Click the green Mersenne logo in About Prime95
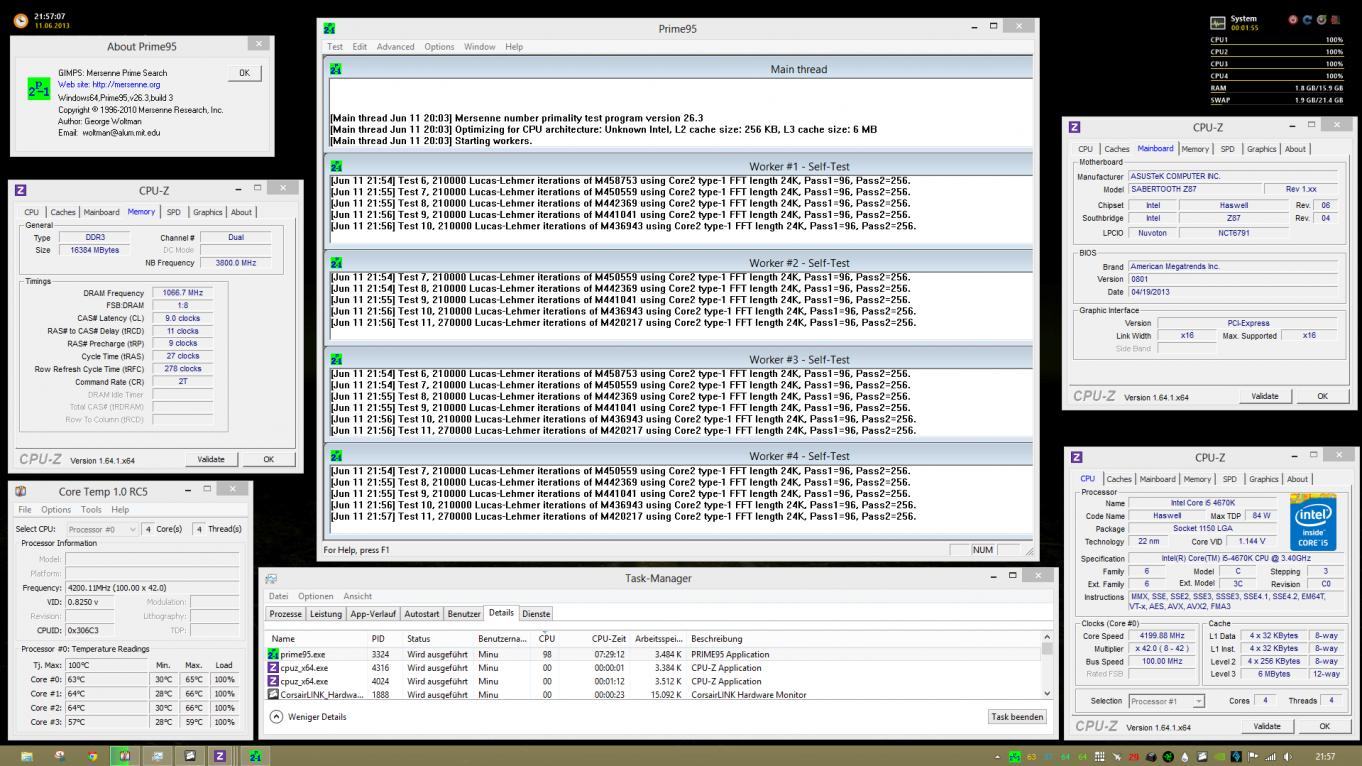The width and height of the screenshot is (1362, 766). pyautogui.click(x=39, y=89)
